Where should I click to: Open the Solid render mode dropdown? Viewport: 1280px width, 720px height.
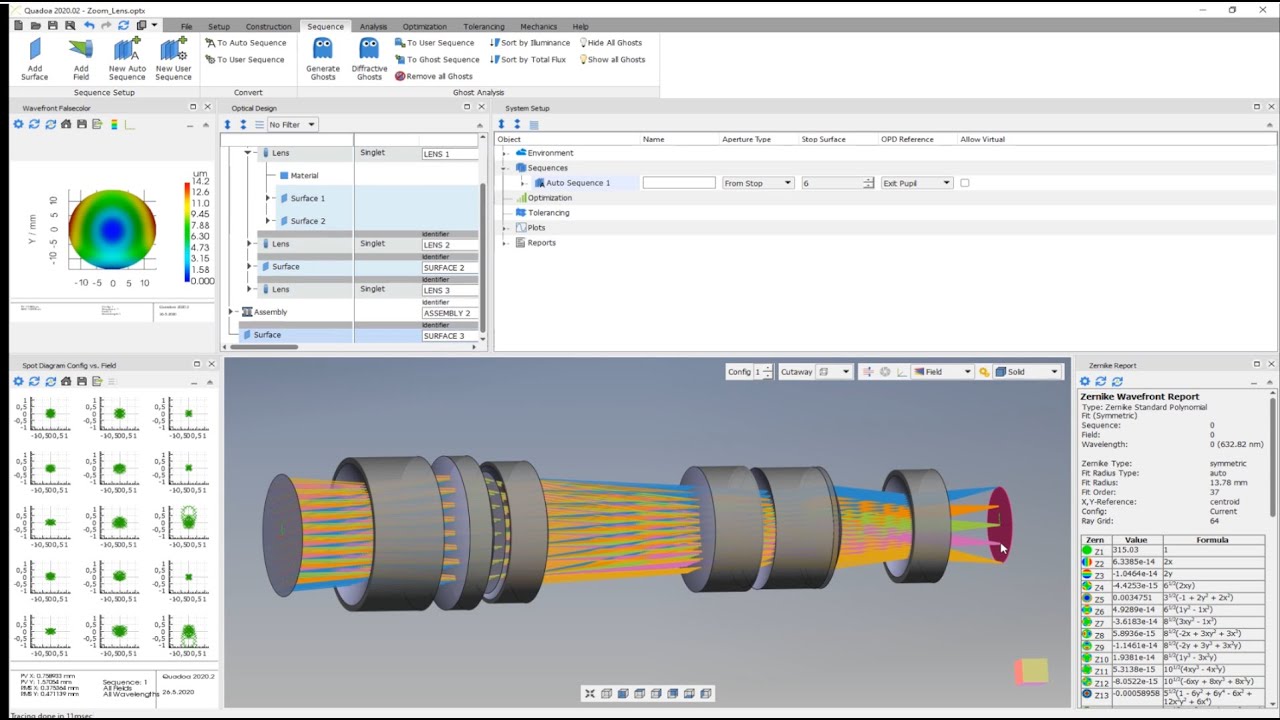click(x=1027, y=372)
